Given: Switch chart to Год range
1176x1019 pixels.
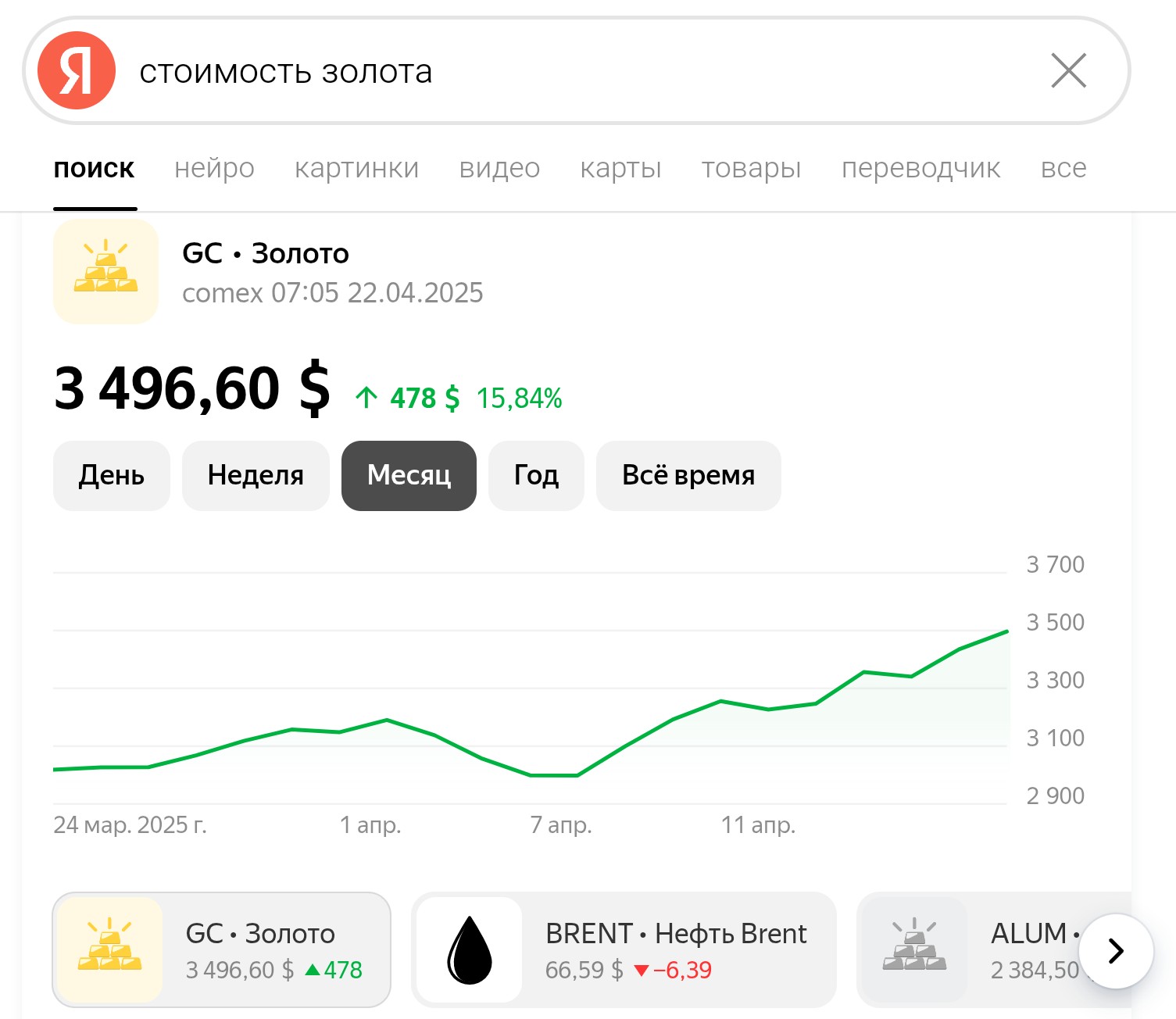Looking at the screenshot, I should click(x=536, y=476).
